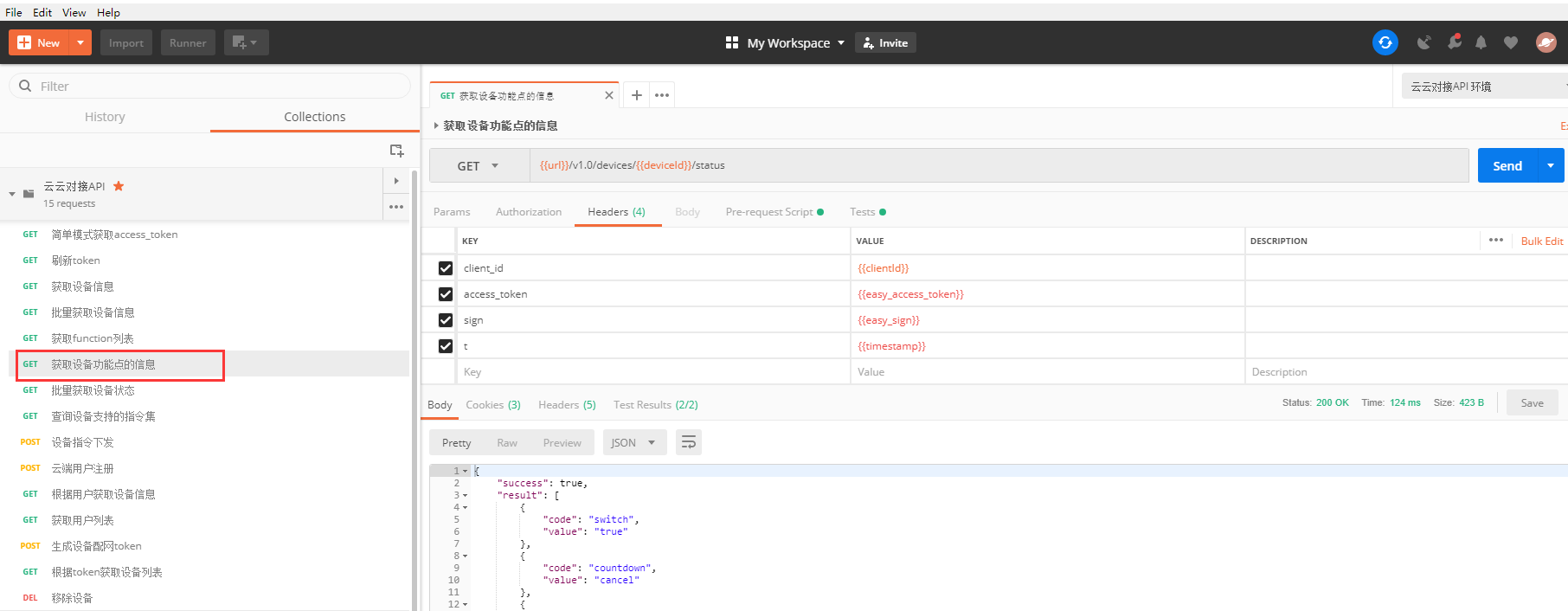The image size is (1568, 611).
Task: Add a new request tab
Action: (636, 95)
